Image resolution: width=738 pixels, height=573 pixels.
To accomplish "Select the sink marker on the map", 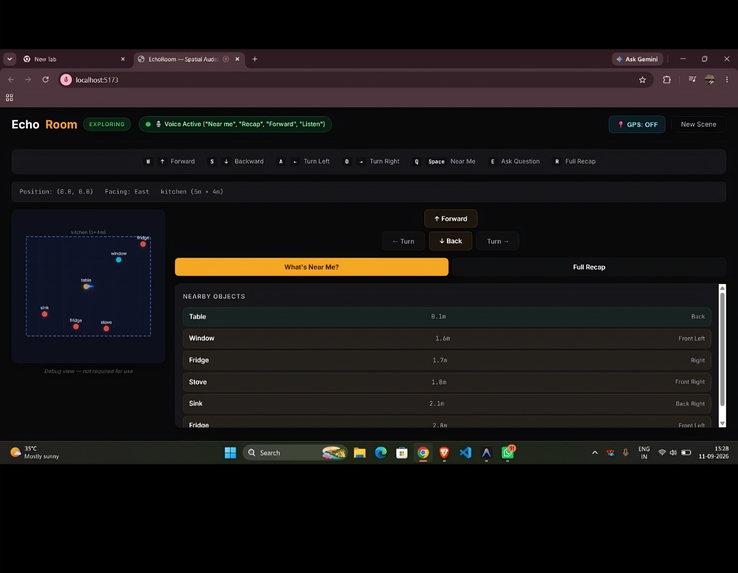I will pyautogui.click(x=44, y=314).
